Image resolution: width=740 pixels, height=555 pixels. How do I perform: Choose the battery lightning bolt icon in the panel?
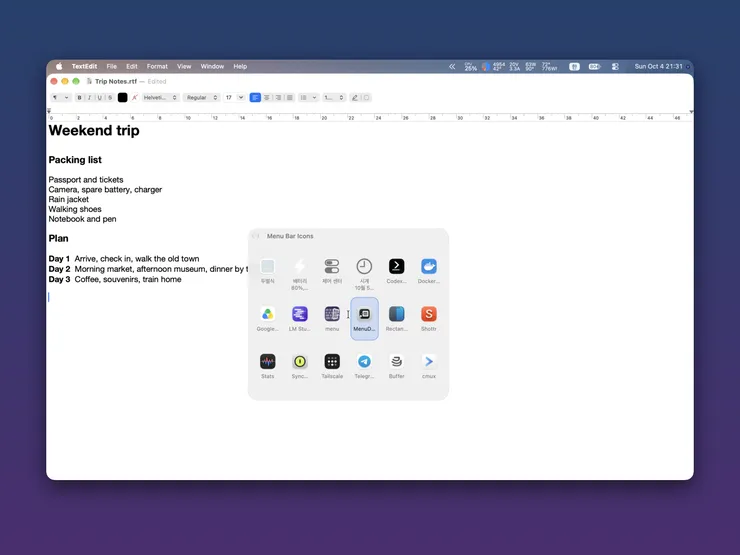[x=300, y=267]
